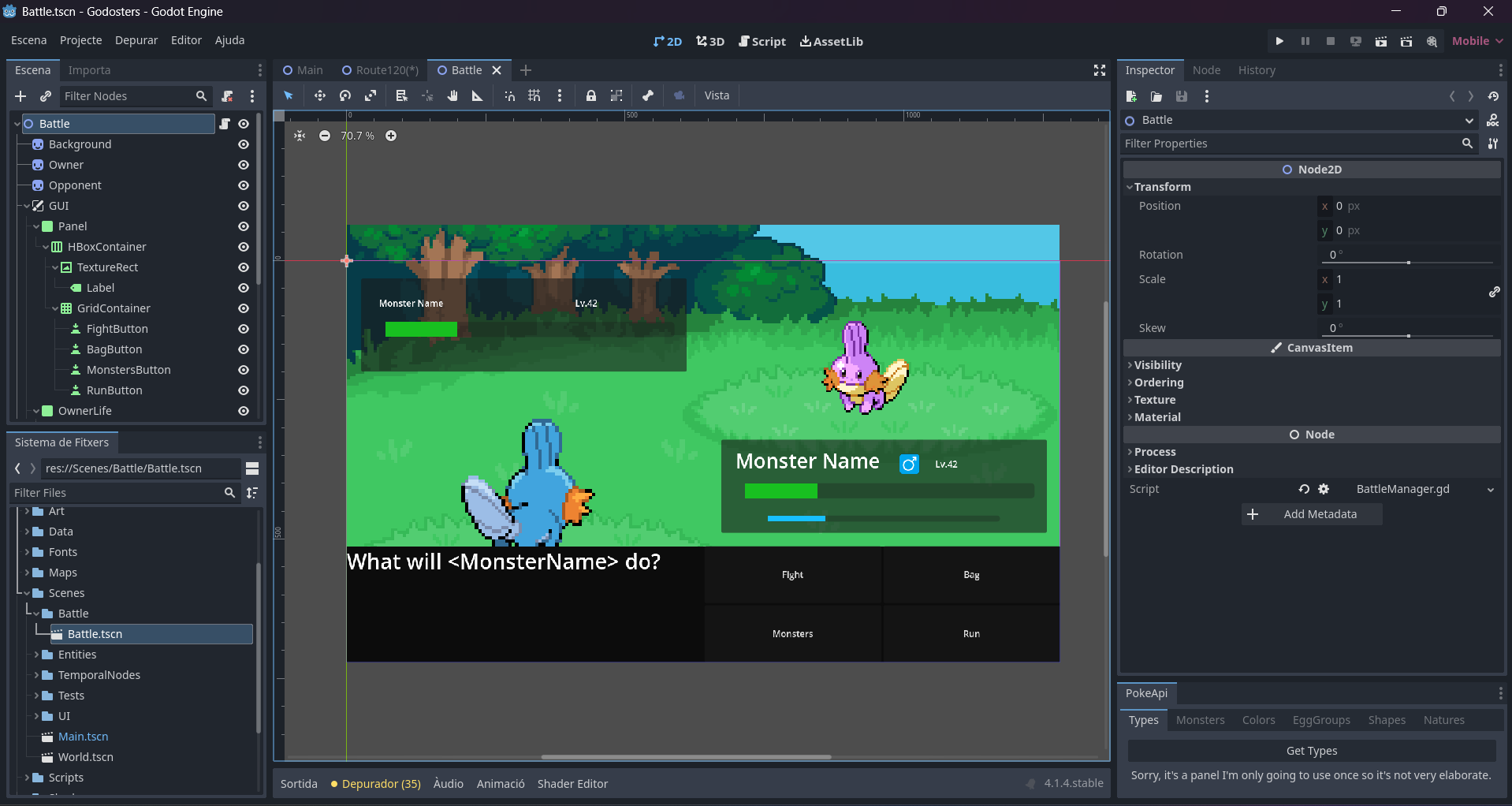Screen dimensions: 1512x806
Task: Adjust the Skew slider in Transform
Action: click(1406, 335)
